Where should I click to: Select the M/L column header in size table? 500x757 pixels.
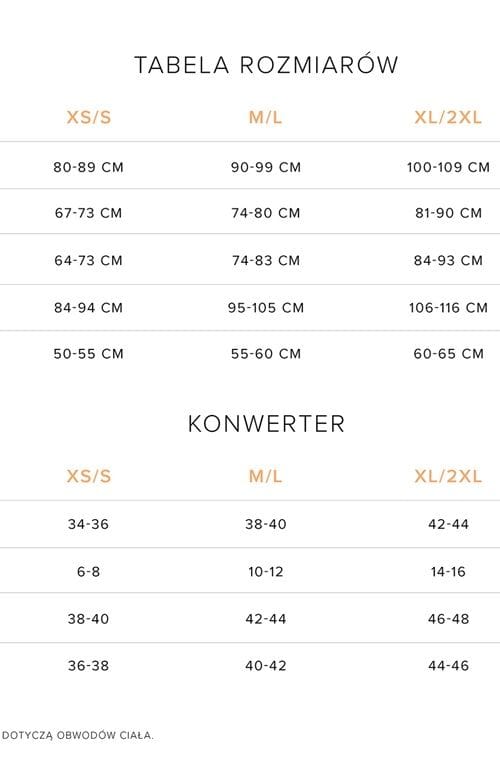(265, 117)
